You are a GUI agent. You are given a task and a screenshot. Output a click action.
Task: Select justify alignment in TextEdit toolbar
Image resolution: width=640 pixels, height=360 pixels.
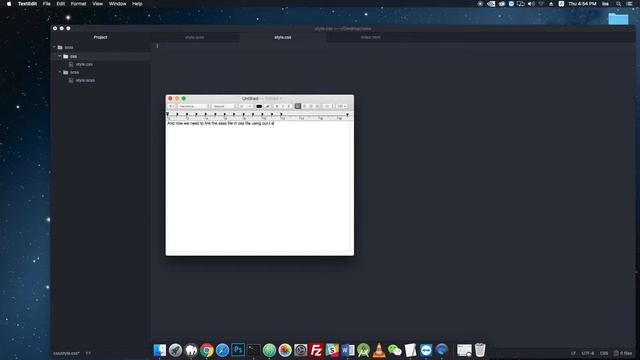(x=311, y=106)
